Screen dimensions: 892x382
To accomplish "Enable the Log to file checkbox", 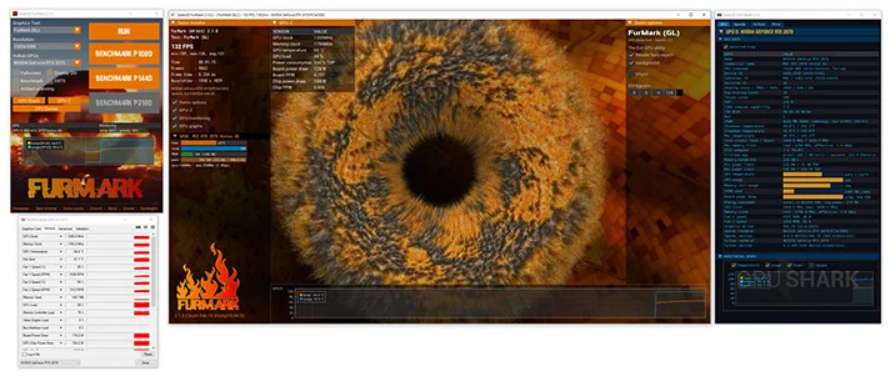I will point(24,354).
